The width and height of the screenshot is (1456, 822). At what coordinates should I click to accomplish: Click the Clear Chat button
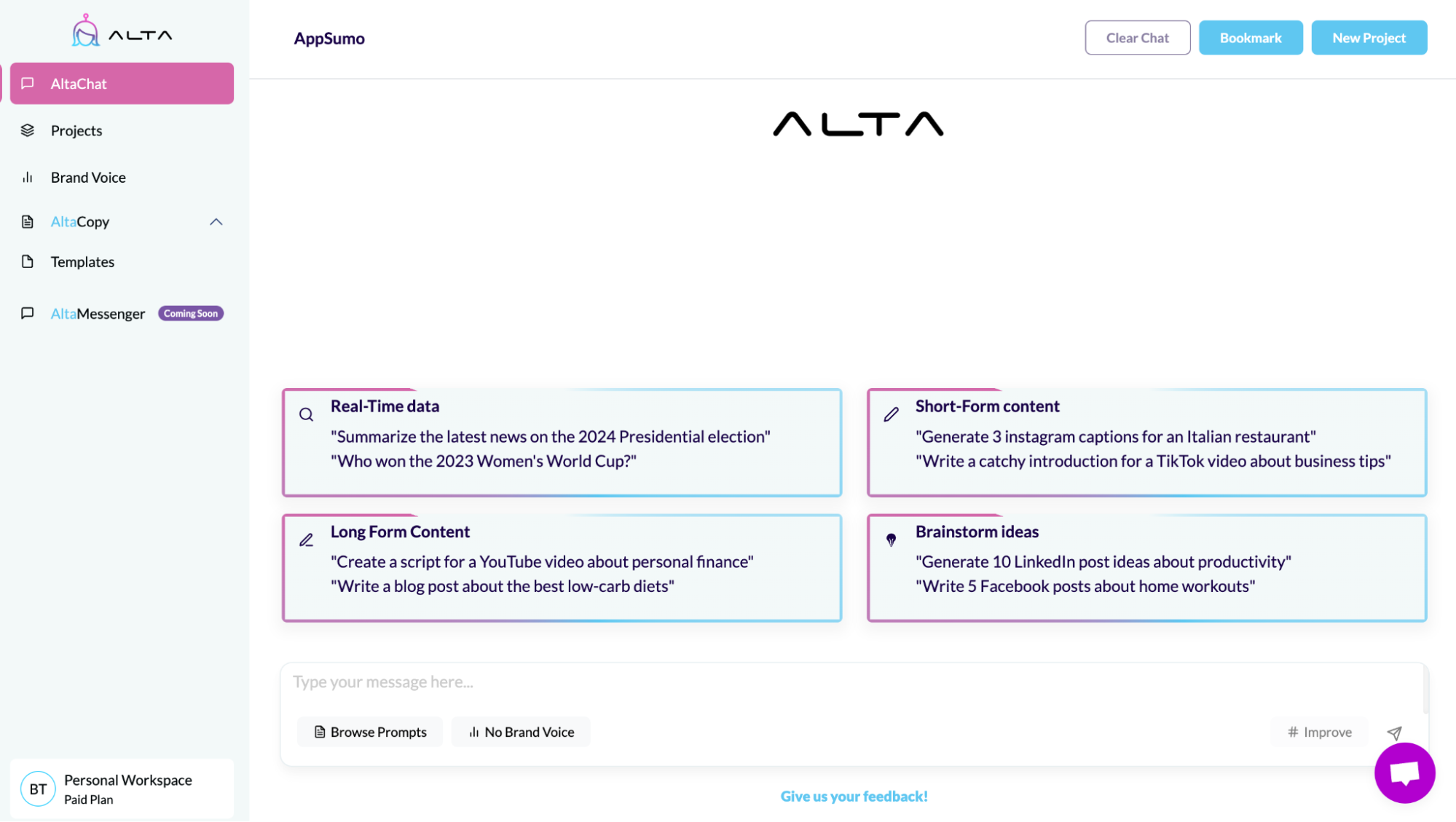pyautogui.click(x=1137, y=38)
